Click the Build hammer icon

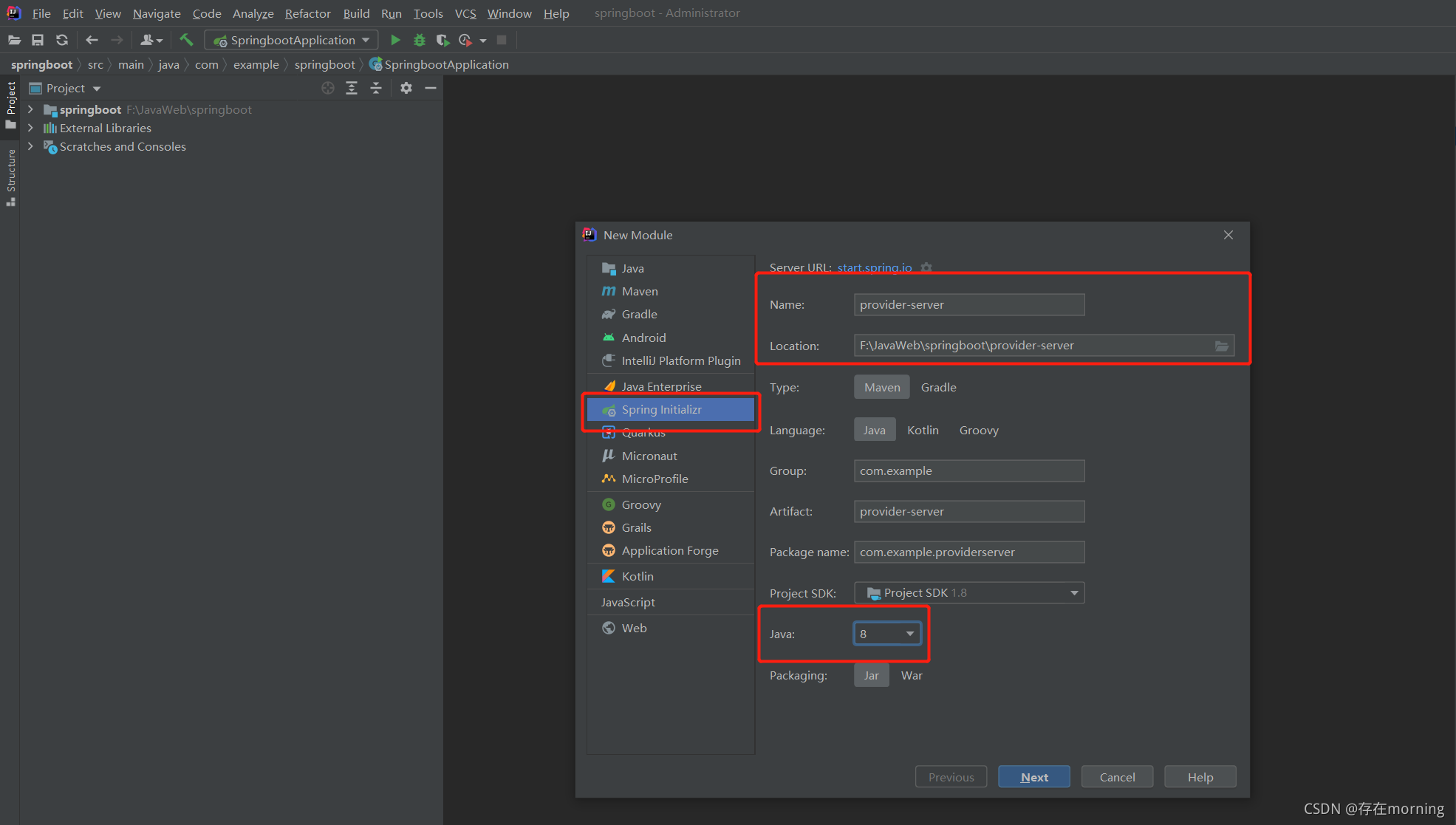(186, 40)
